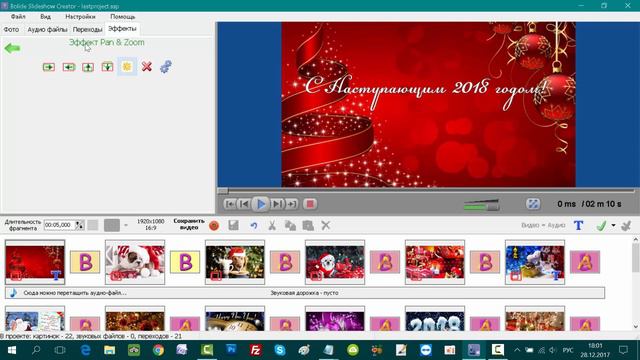This screenshot has height=360, width=640.
Task: Play the slideshow preview
Action: (261, 204)
